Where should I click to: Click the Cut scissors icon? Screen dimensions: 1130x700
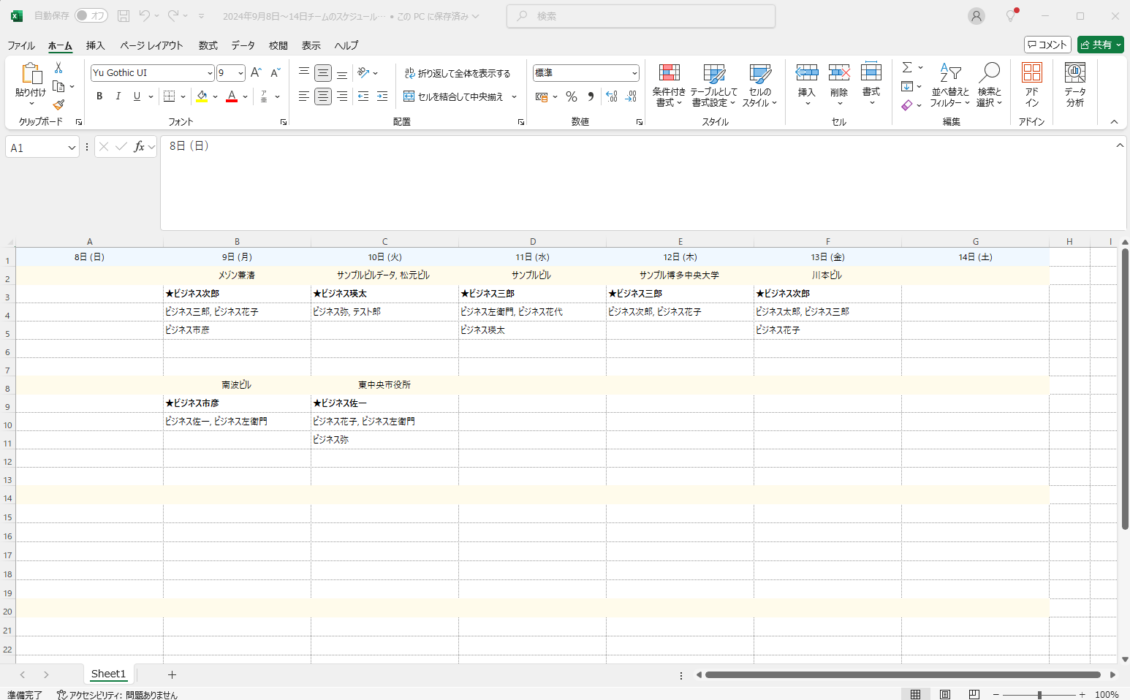pos(58,68)
